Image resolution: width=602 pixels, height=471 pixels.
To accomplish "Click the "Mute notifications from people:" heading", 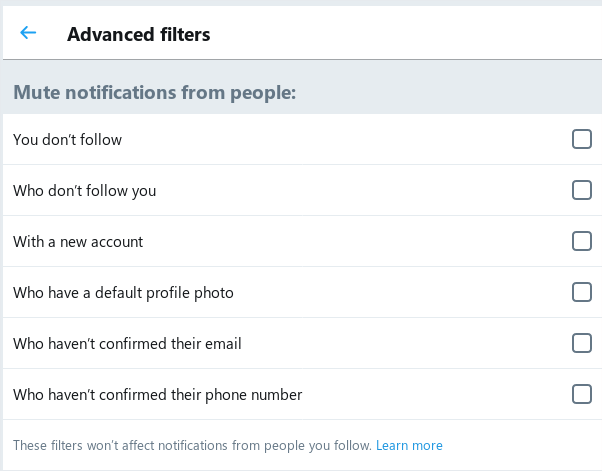I will 154,93.
